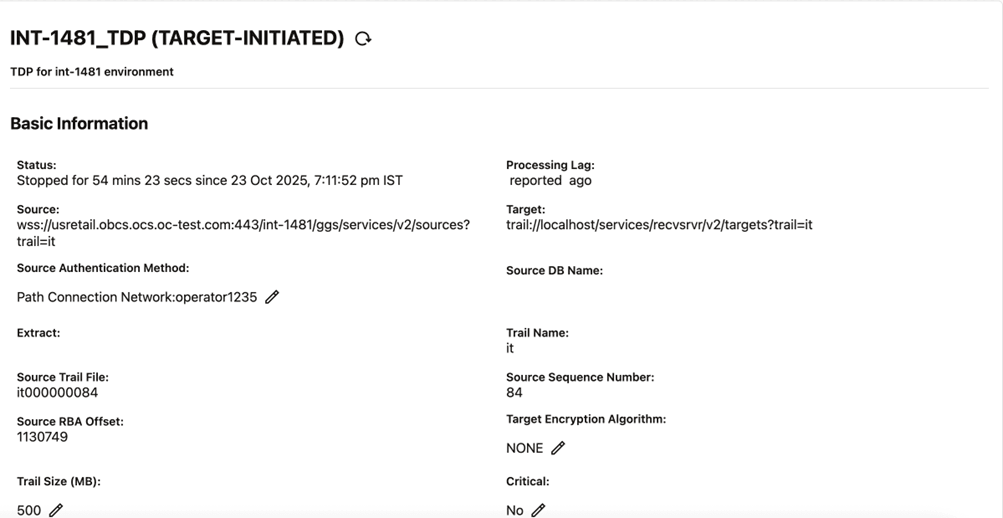Click the Source RBA Offset value 1130749

[43, 437]
